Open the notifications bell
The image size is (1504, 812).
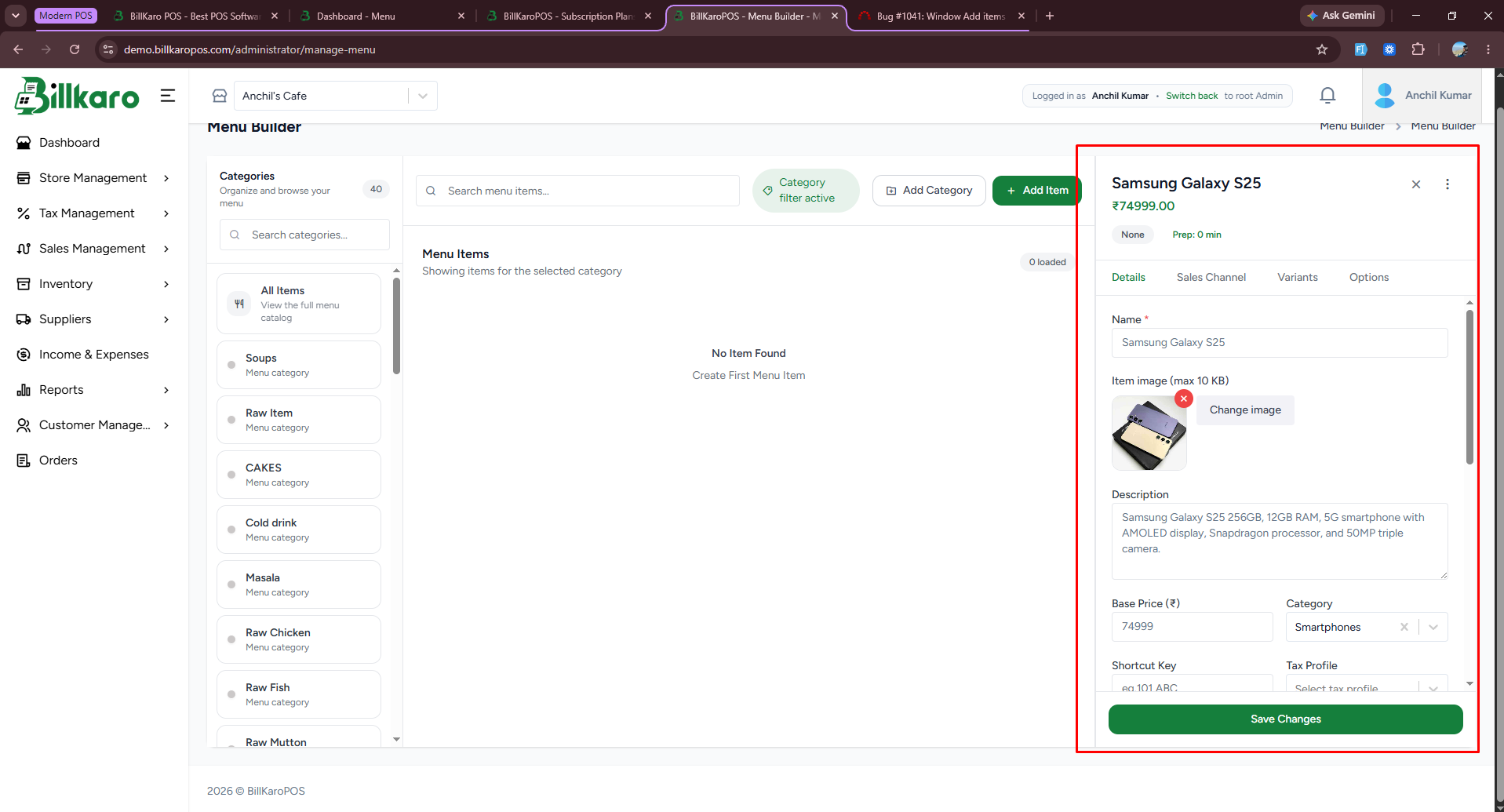click(x=1327, y=96)
